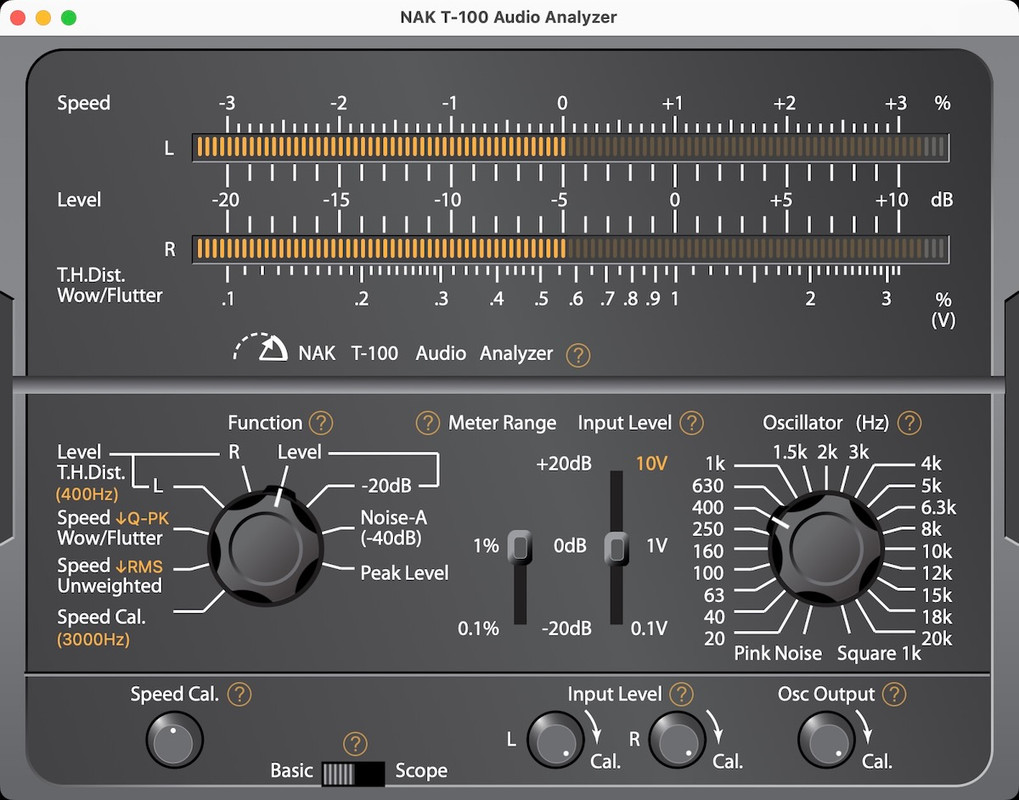1019x800 pixels.
Task: Set oscillator to 630 Hz
Action: [708, 486]
